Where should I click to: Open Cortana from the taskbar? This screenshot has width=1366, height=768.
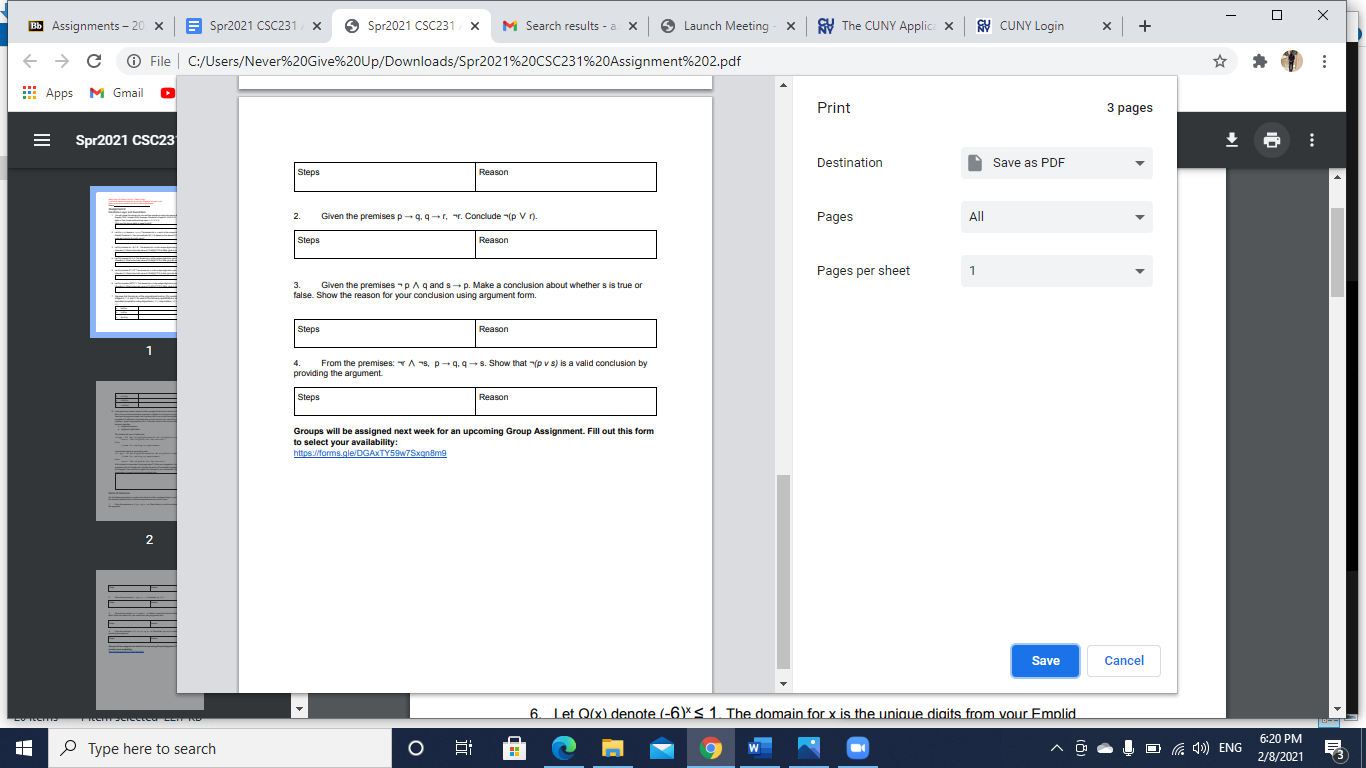click(416, 748)
